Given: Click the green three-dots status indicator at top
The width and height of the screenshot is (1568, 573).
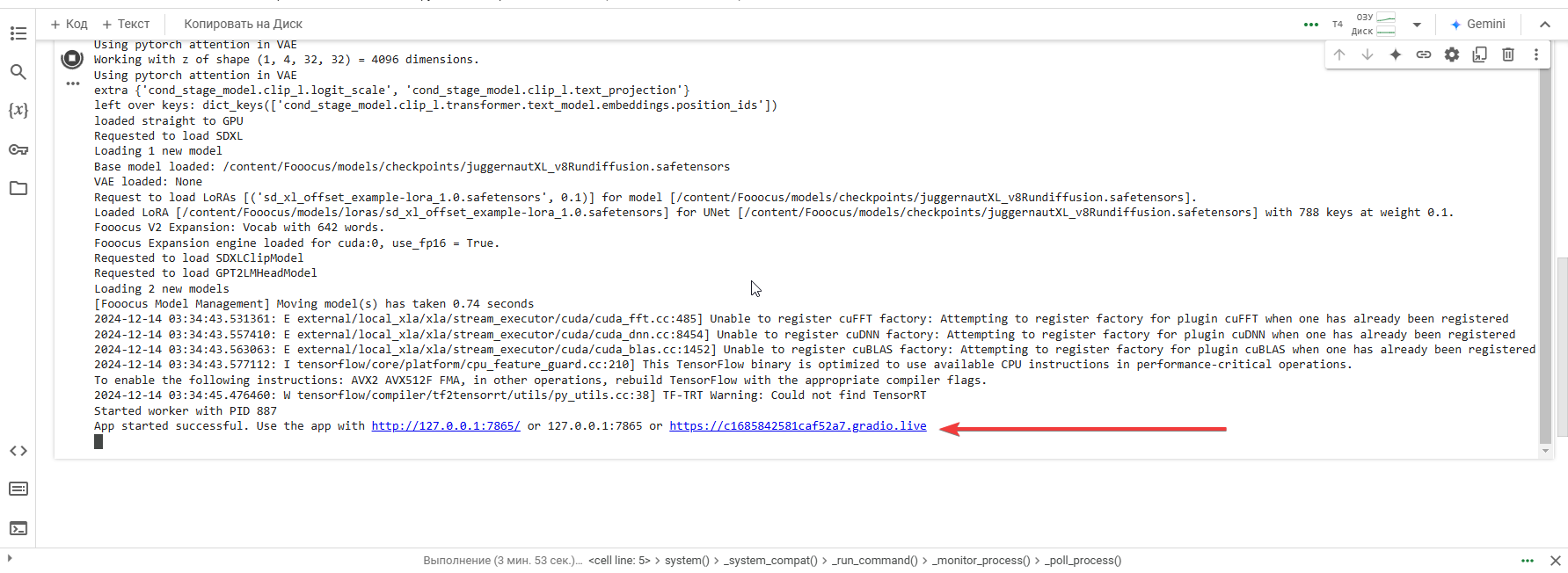Looking at the screenshot, I should click(x=1311, y=25).
